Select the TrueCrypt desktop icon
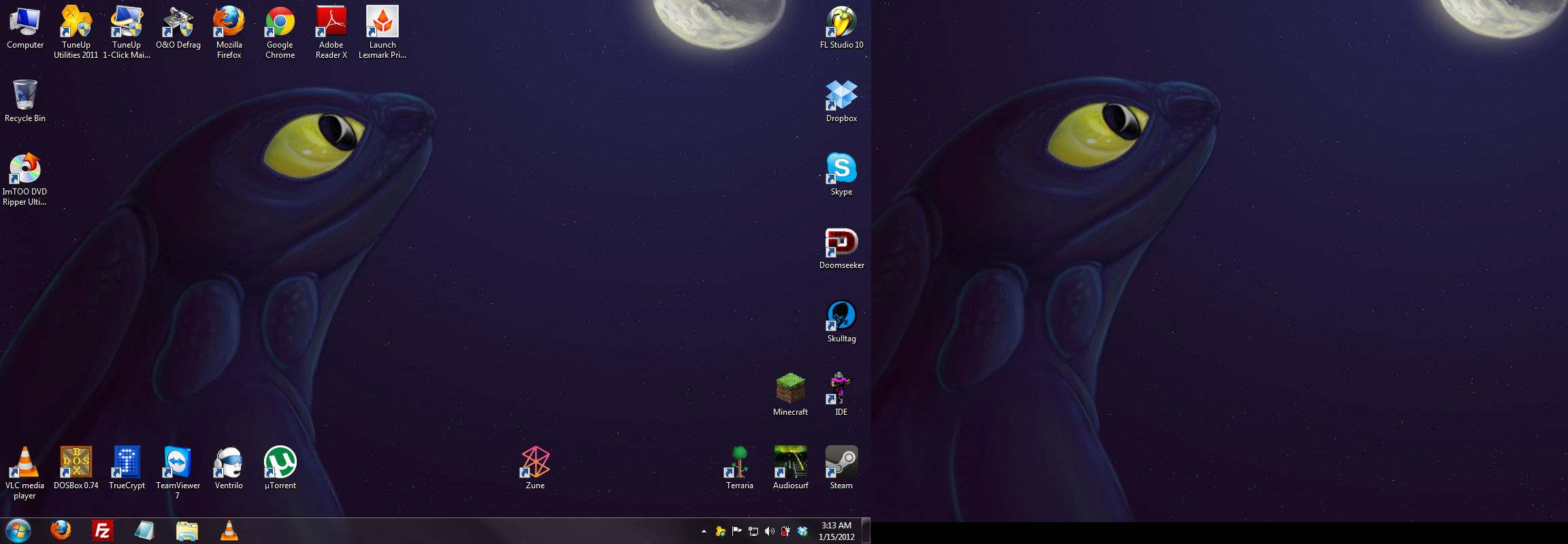 tap(127, 462)
